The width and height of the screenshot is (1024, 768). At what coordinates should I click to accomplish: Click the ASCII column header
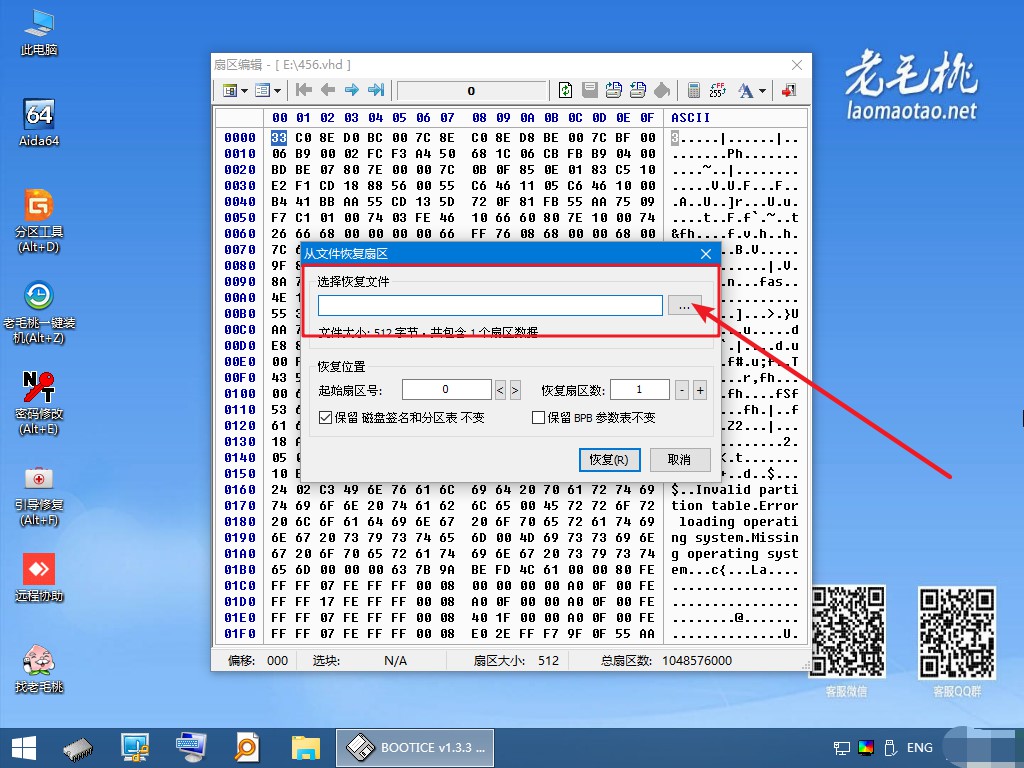pos(690,118)
